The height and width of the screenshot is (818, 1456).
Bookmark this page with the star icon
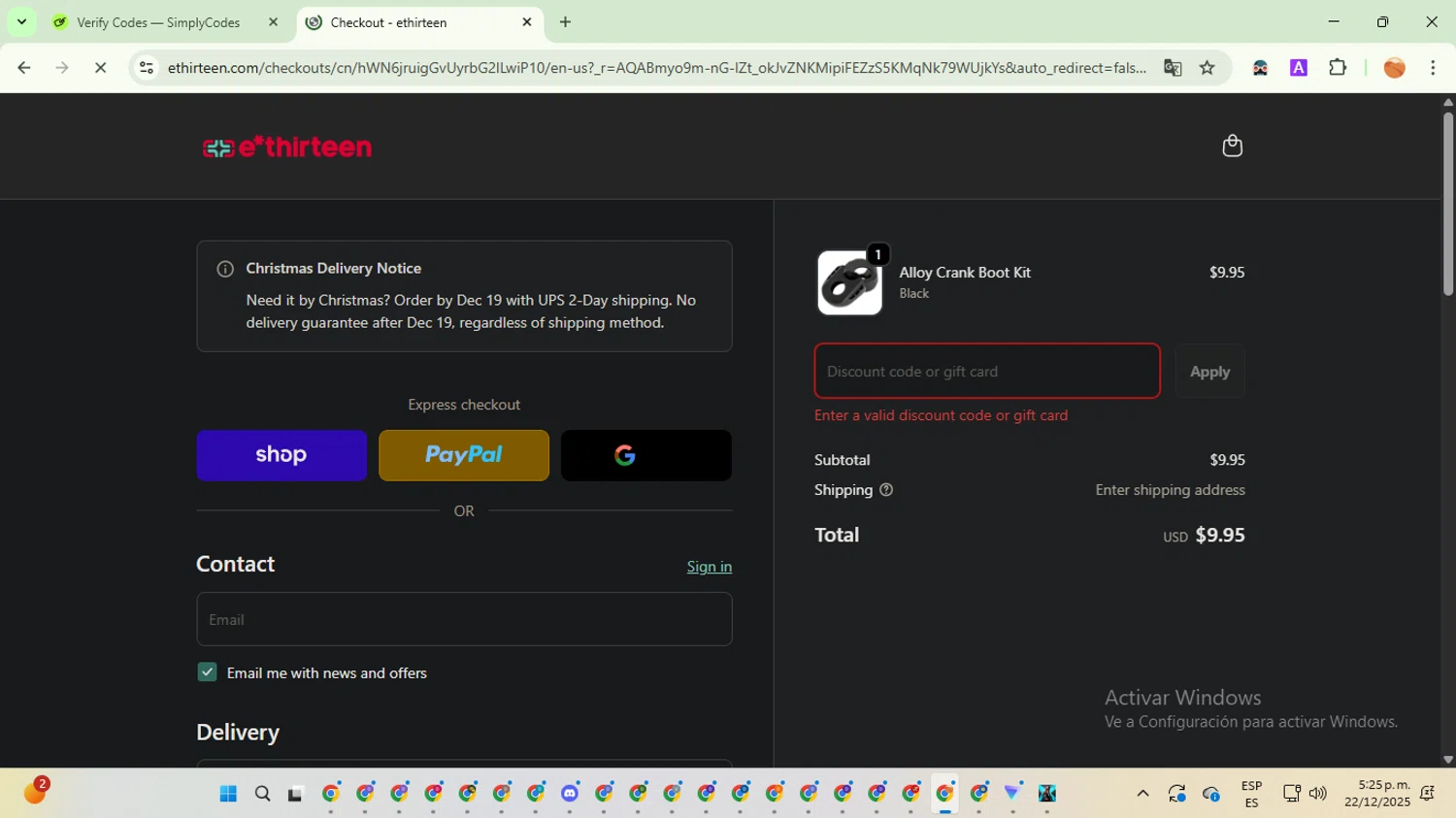1207,68
